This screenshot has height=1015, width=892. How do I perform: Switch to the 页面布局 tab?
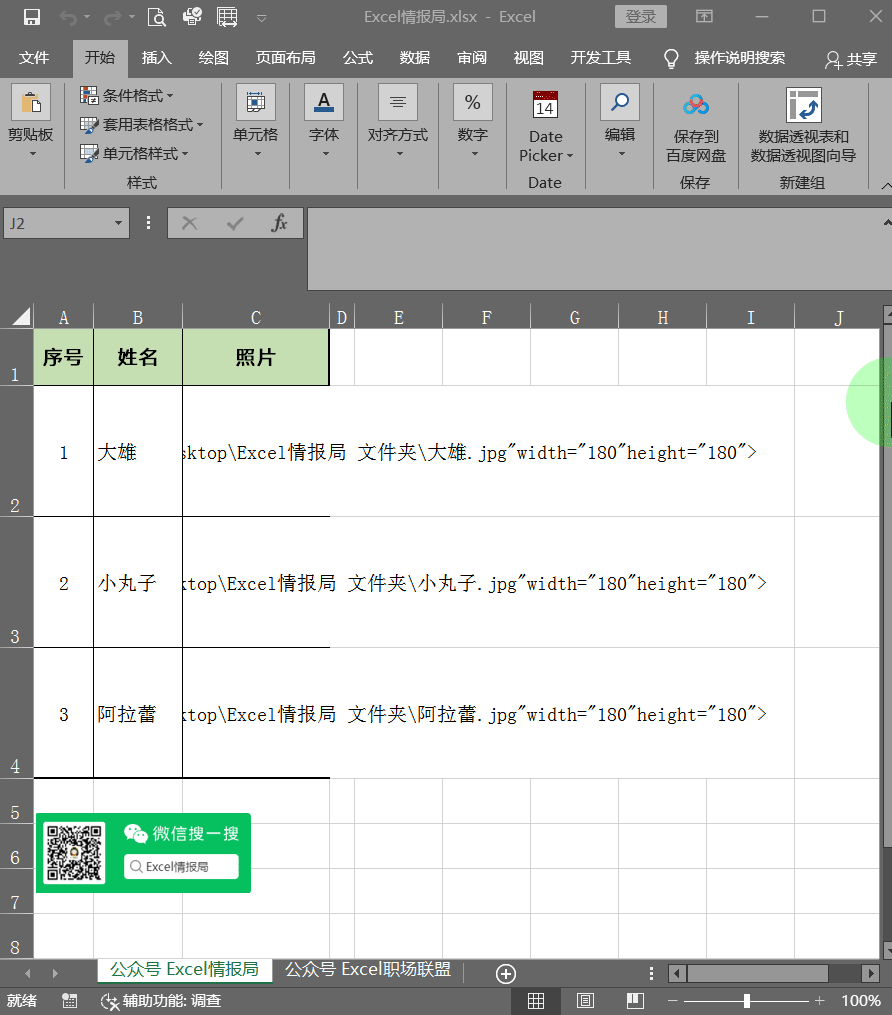coord(285,58)
